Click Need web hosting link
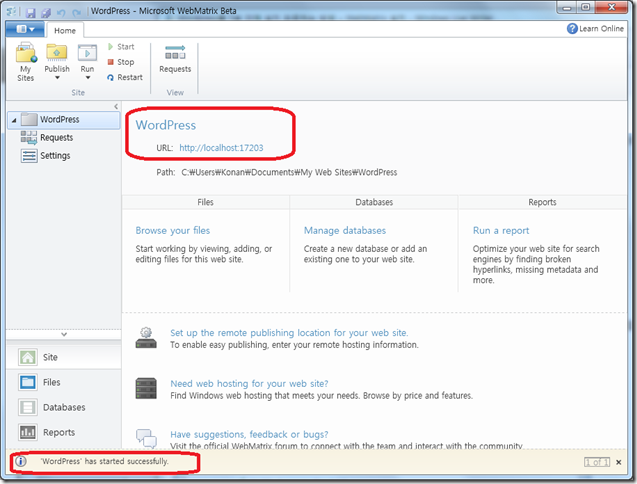The height and width of the screenshot is (484, 637). point(249,384)
